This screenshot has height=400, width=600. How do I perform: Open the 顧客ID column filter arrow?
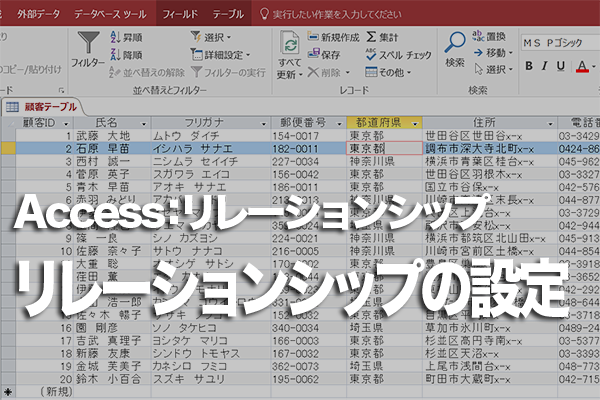(x=66, y=124)
